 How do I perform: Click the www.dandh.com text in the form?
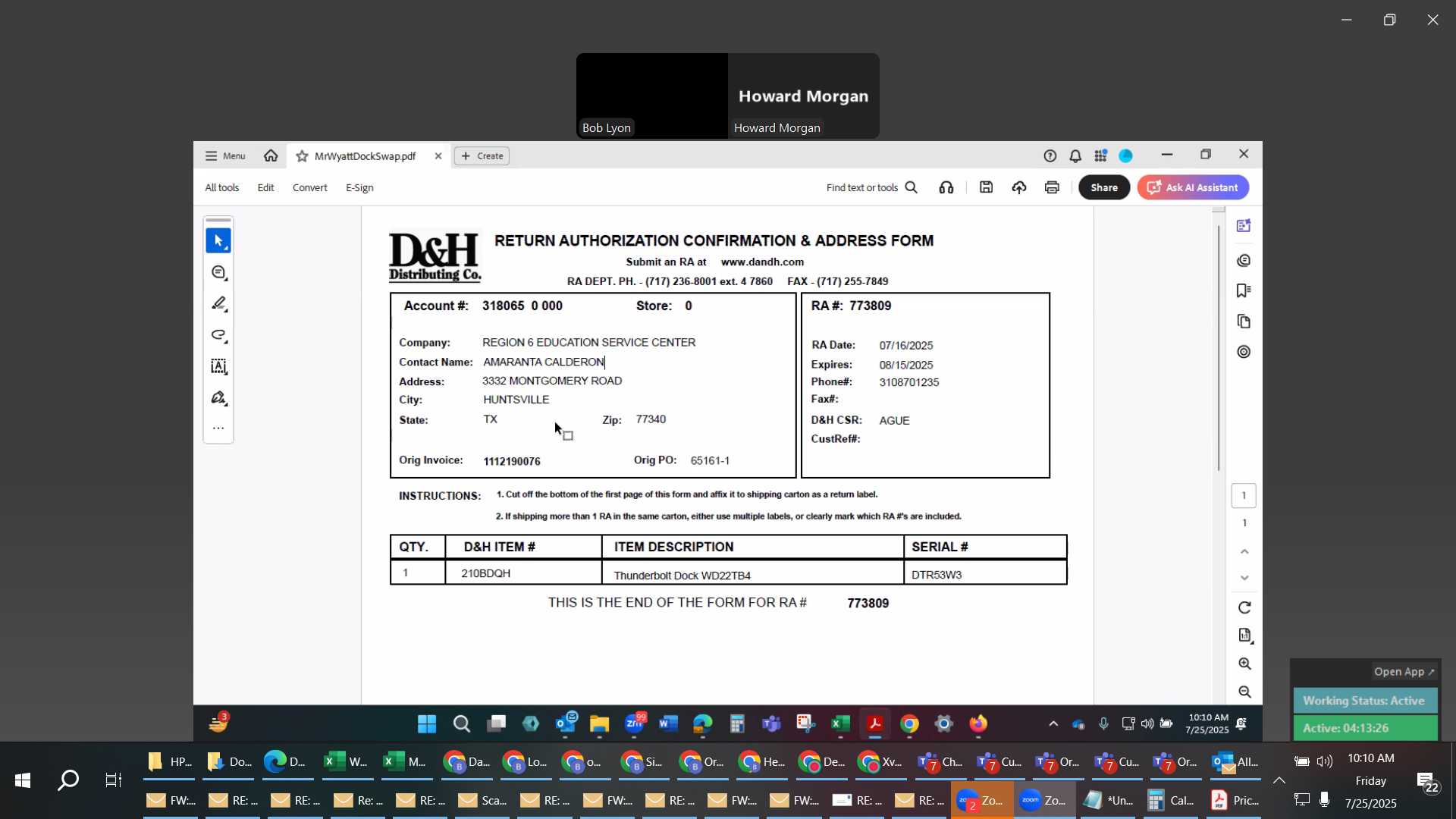click(x=762, y=262)
